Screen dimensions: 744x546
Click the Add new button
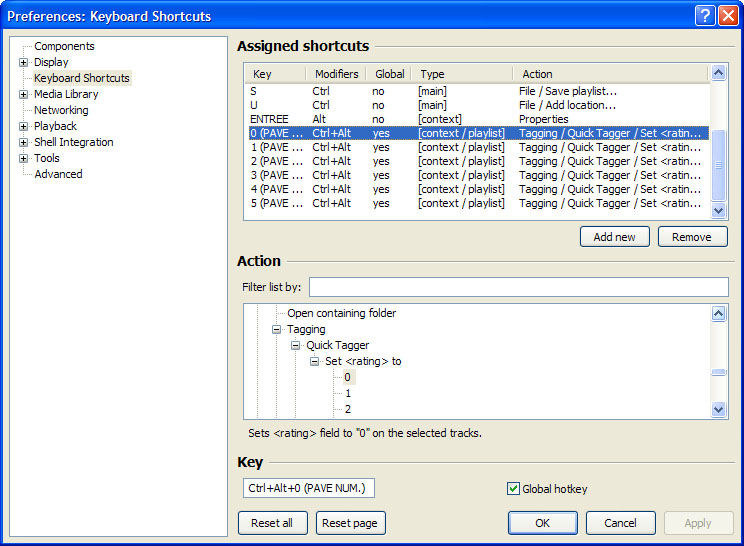tap(614, 237)
